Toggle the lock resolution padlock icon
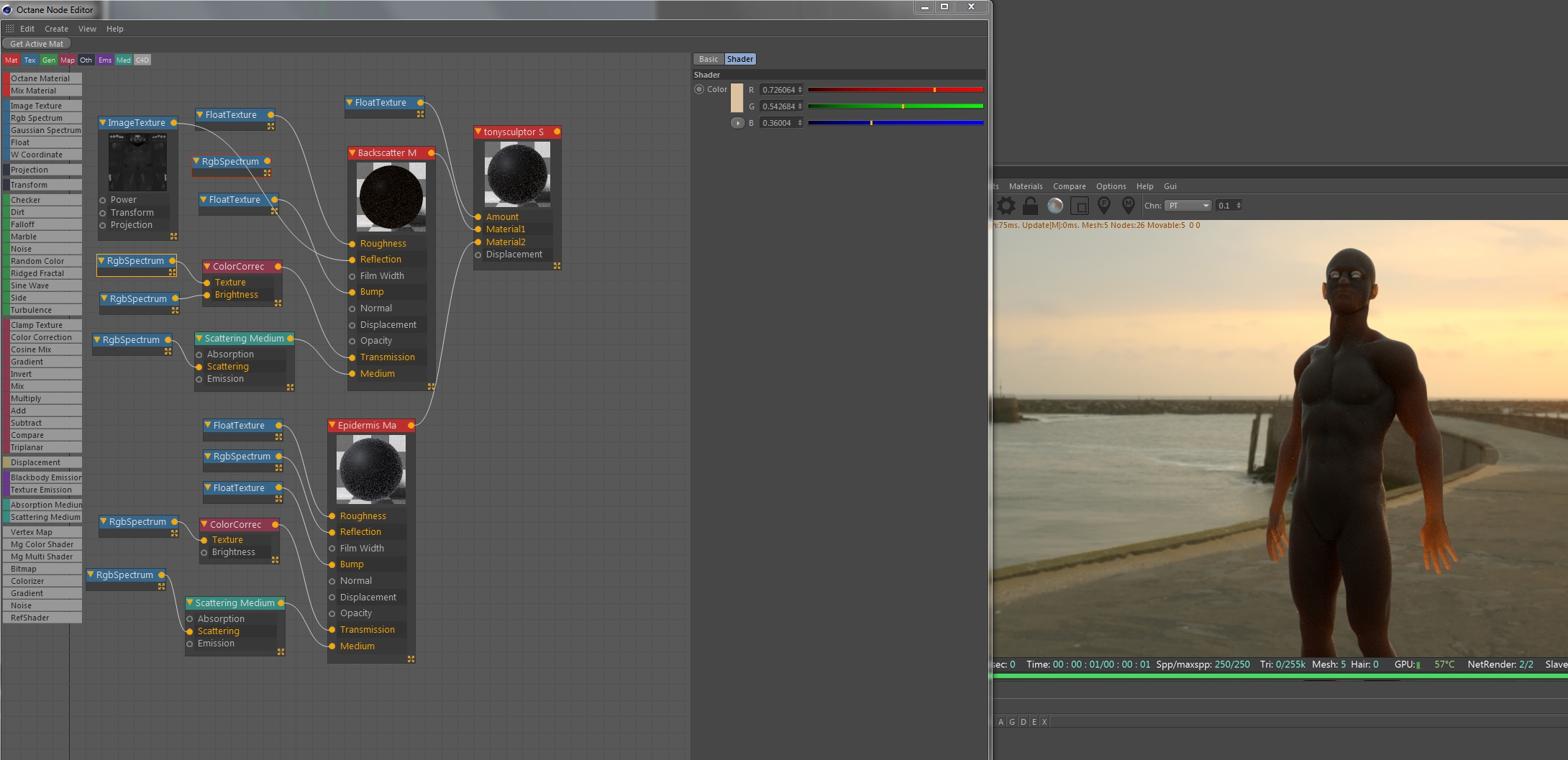 click(x=1030, y=206)
